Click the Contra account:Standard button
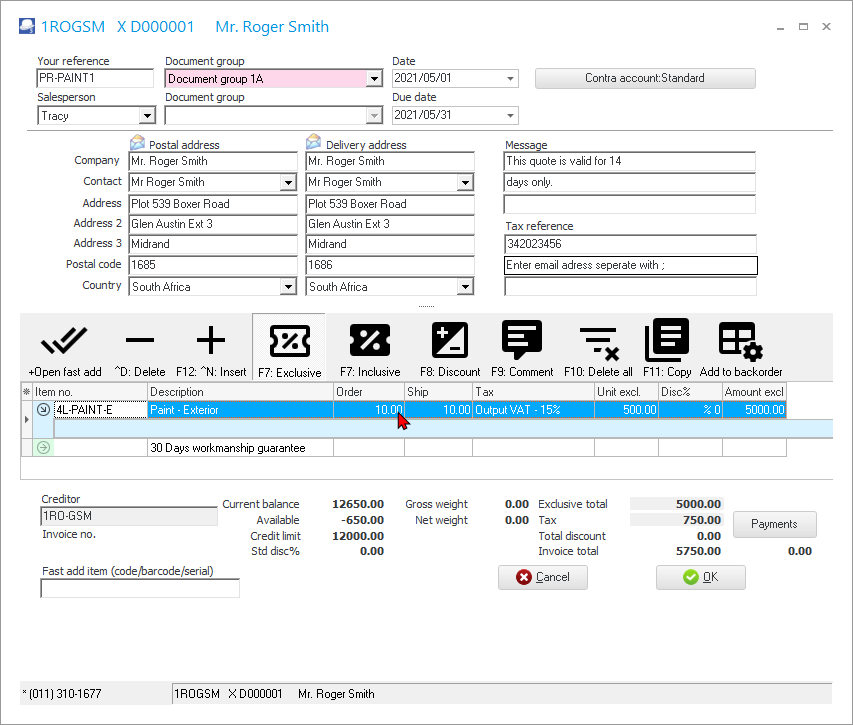Image resolution: width=853 pixels, height=725 pixels. coord(645,78)
